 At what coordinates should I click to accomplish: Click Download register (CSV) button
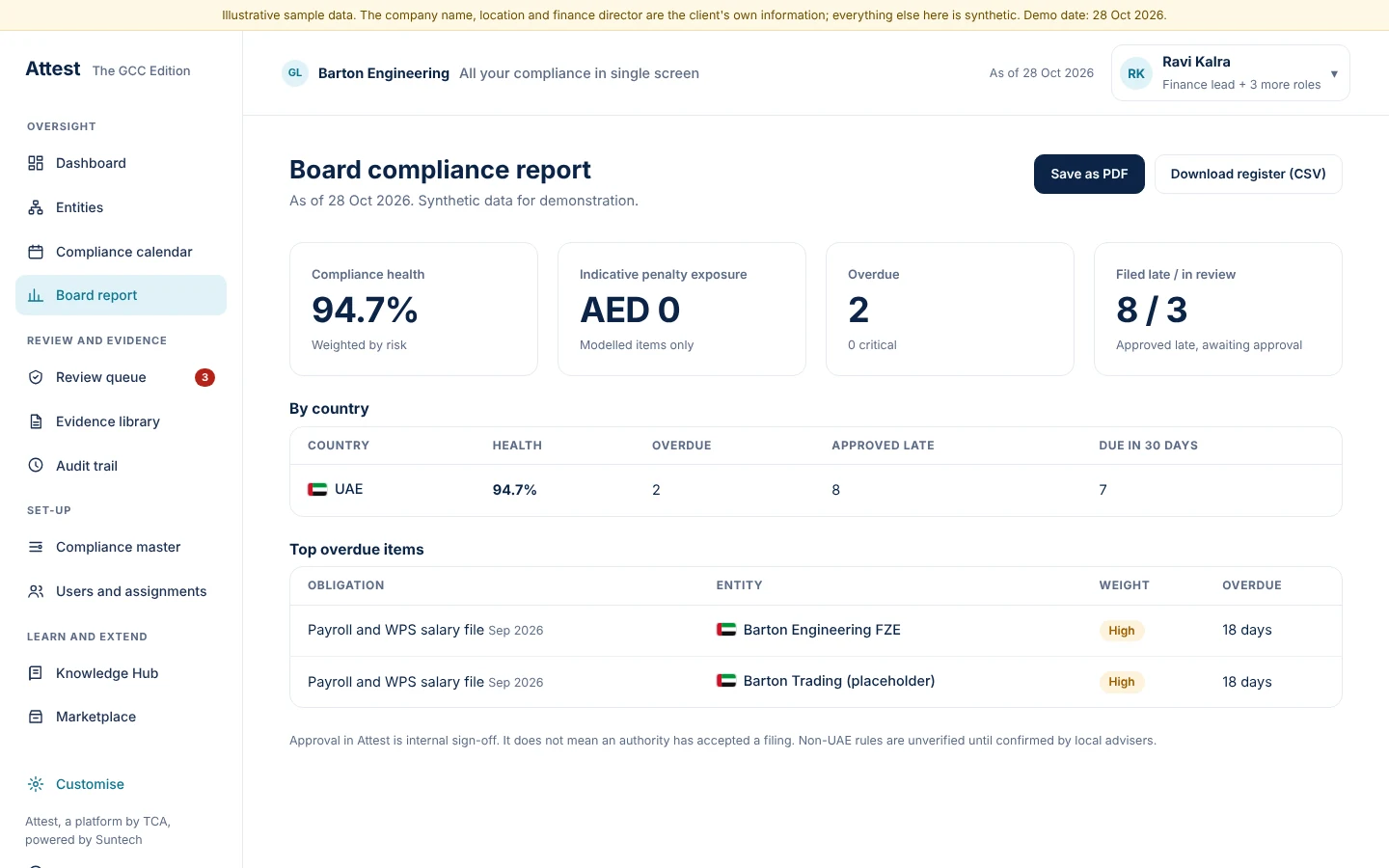[x=1248, y=174]
